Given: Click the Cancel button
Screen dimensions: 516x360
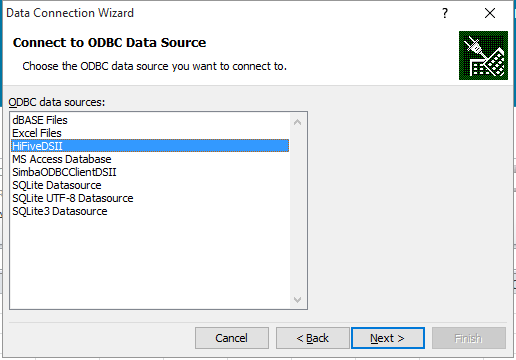Looking at the screenshot, I should pos(232,338).
